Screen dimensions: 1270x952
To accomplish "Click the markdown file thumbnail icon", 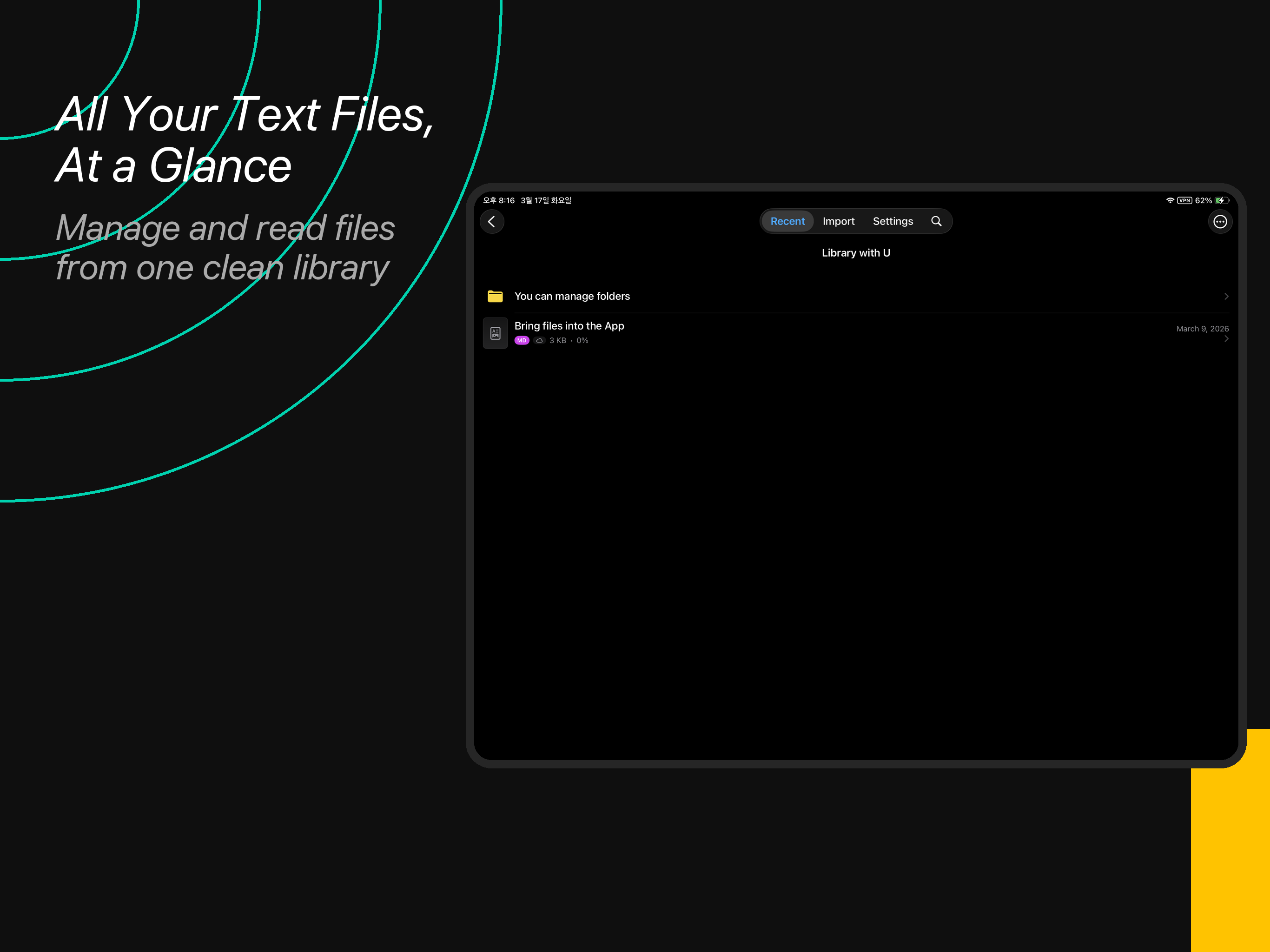I will 495,333.
